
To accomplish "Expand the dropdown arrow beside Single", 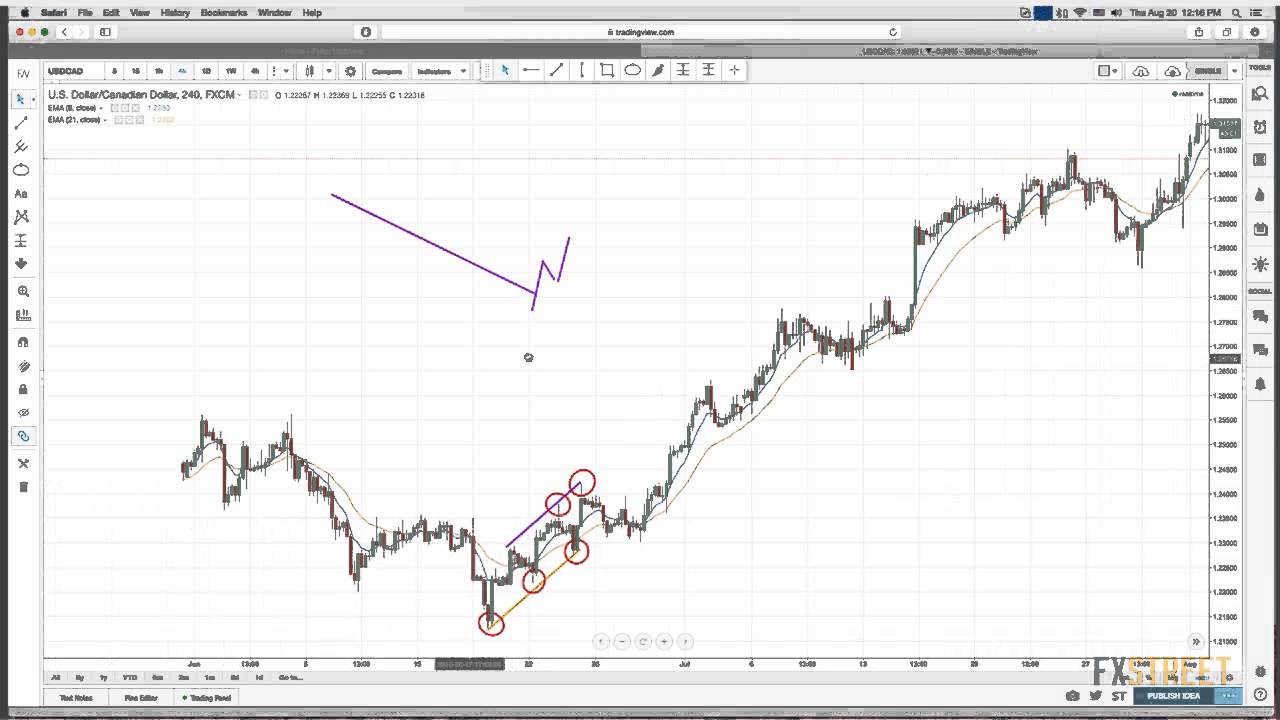I will click(1235, 71).
